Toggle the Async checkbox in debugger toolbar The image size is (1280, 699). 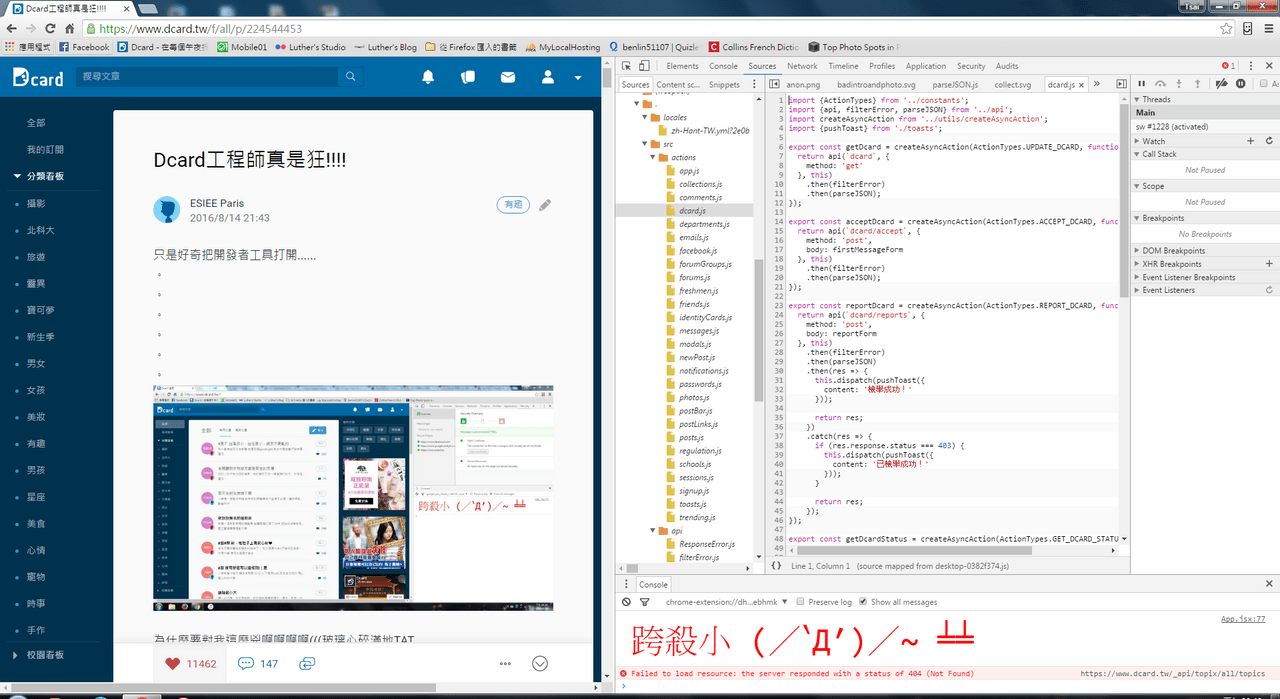pyautogui.click(x=1264, y=84)
